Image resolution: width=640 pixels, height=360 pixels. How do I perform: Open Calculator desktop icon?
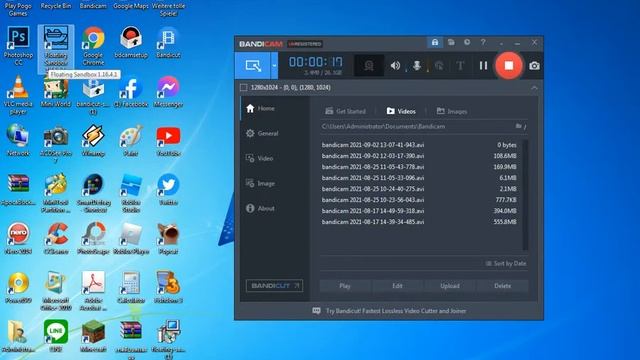click(x=131, y=287)
